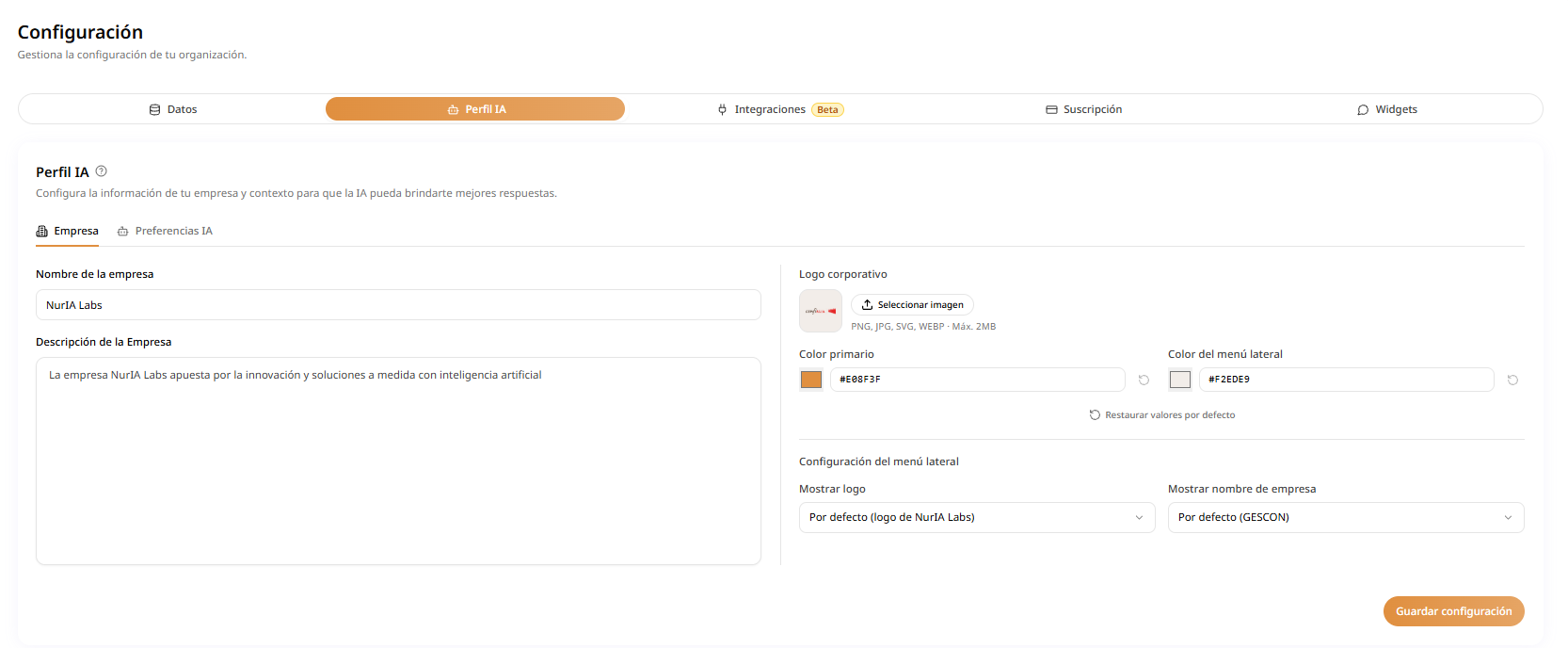Viewport: 1568px width, 648px height.
Task: Focus the primary color hex field #E08F3F
Action: (977, 380)
